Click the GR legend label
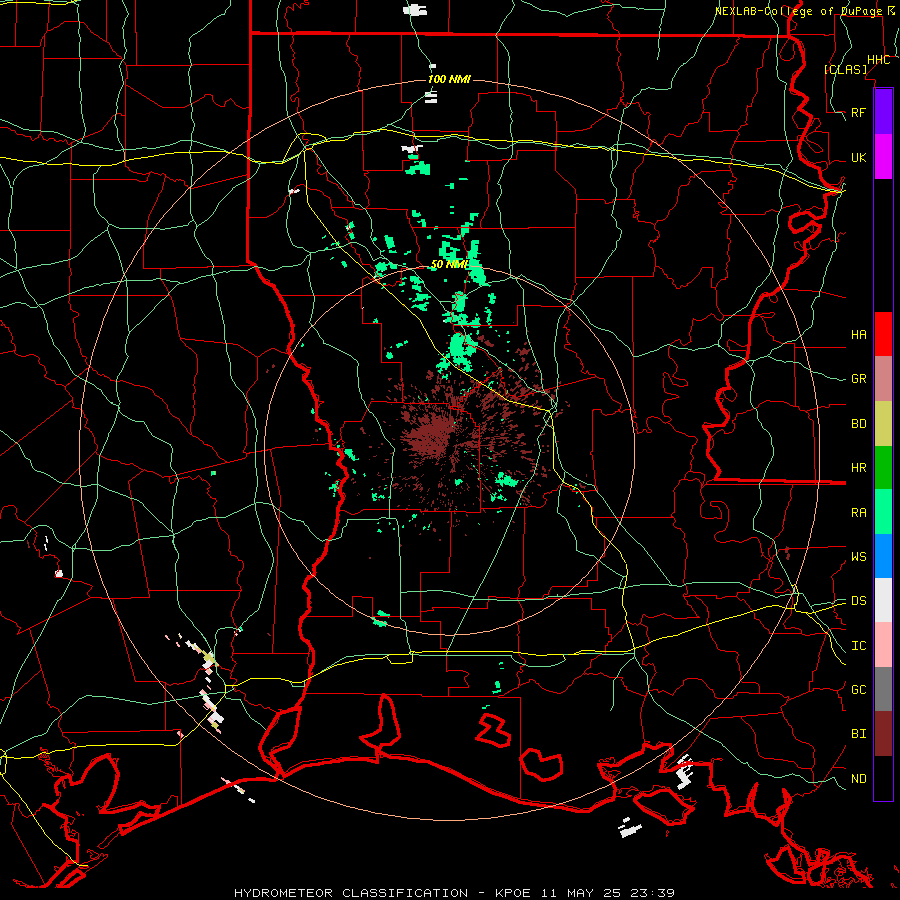Image resolution: width=900 pixels, height=900 pixels. point(859,379)
